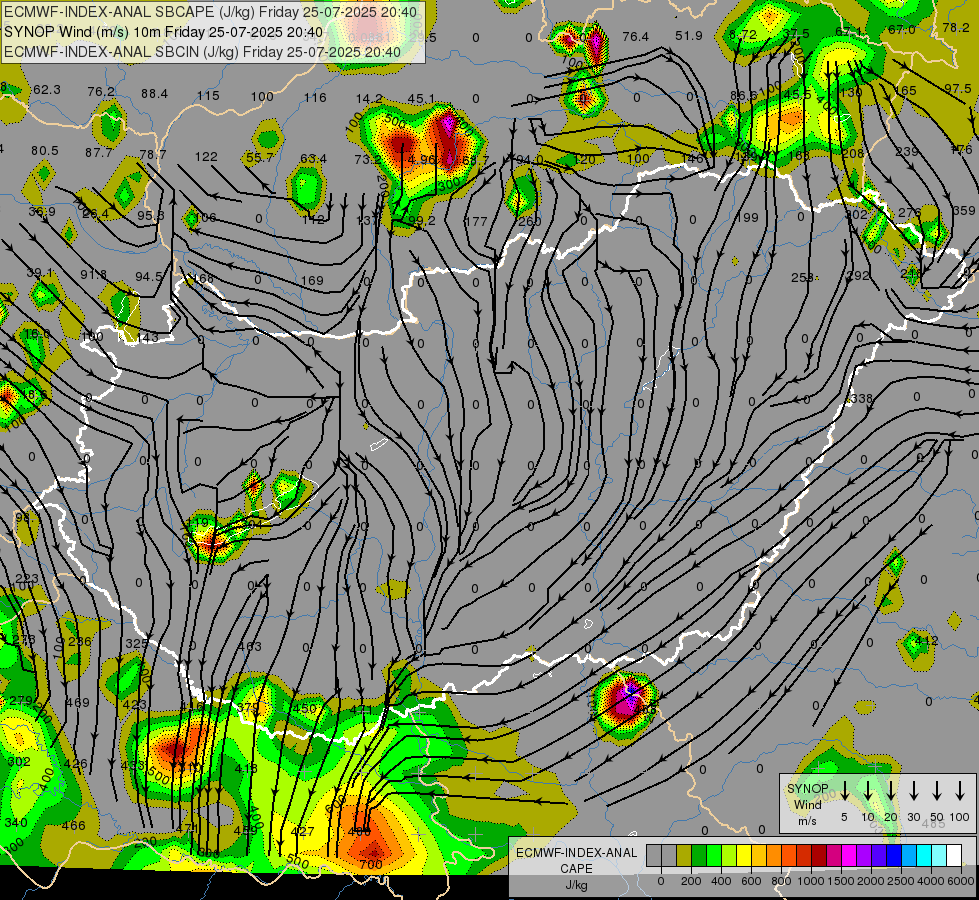Image resolution: width=979 pixels, height=900 pixels.
Task: Click the 4000 tick label on CAPE scale
Action: [931, 881]
